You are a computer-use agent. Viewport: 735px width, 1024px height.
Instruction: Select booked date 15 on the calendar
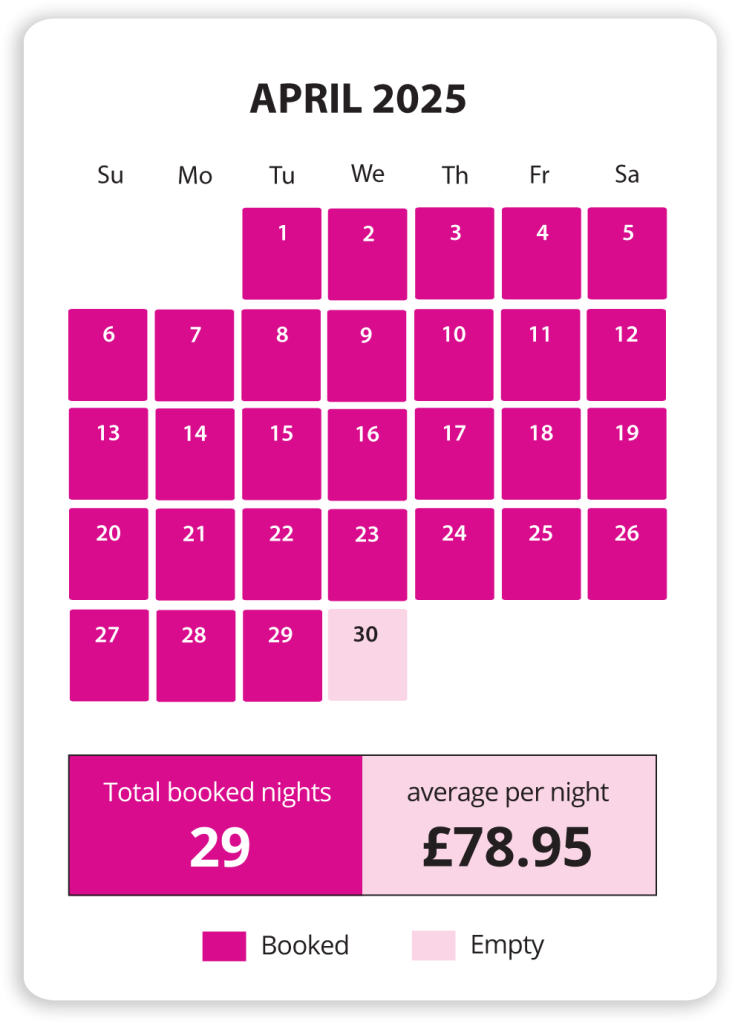282,453
